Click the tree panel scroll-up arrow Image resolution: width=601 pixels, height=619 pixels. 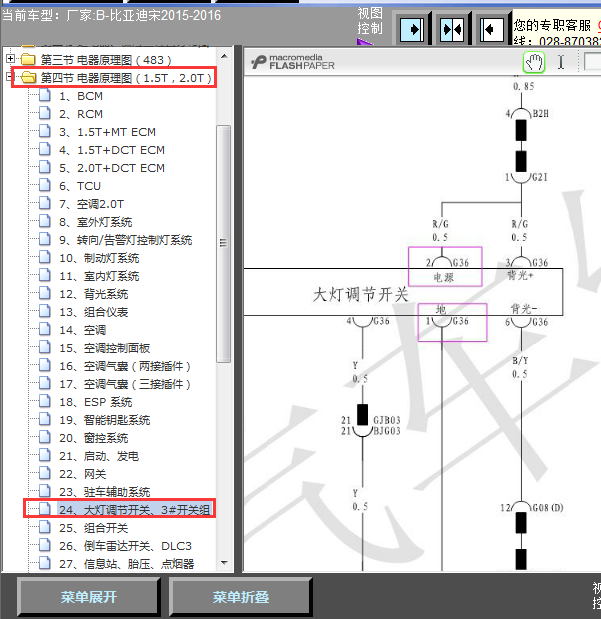[x=224, y=56]
